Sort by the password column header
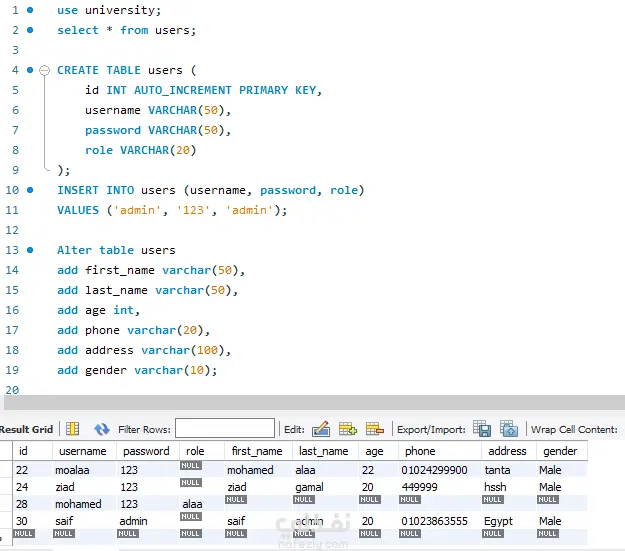 click(x=148, y=451)
